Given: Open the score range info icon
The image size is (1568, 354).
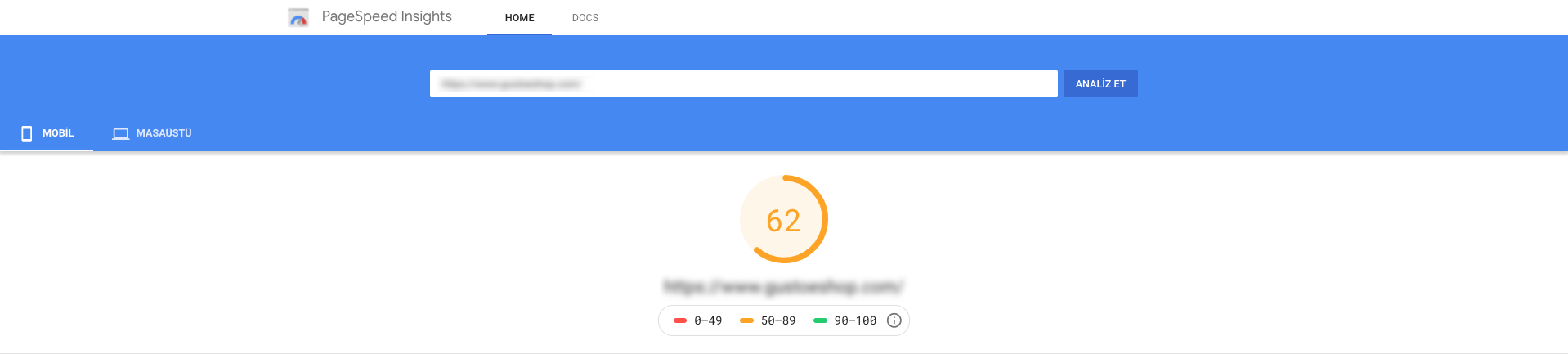Looking at the screenshot, I should tap(894, 320).
